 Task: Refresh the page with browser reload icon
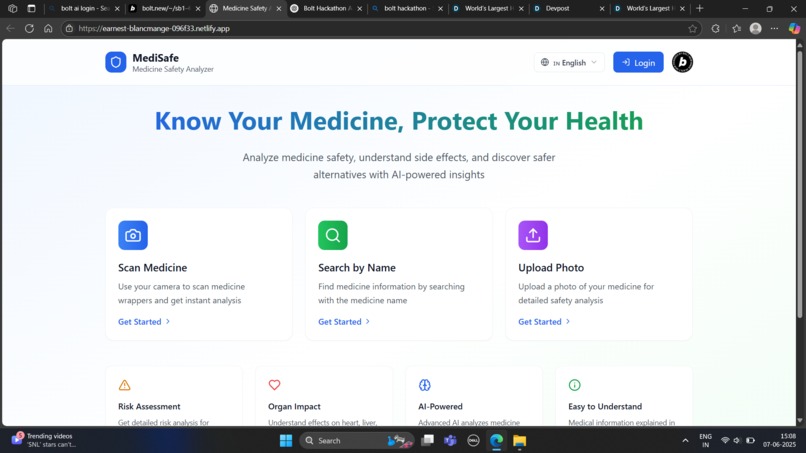coord(29,28)
